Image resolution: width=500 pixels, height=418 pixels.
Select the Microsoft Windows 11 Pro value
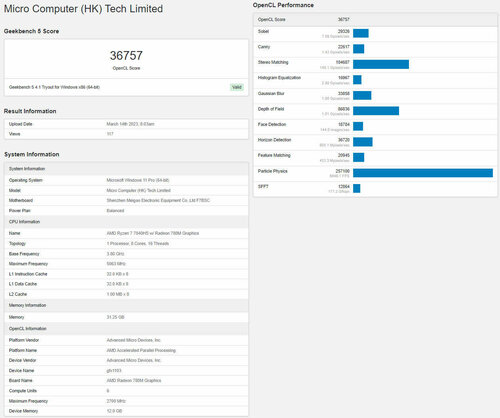tap(138, 180)
